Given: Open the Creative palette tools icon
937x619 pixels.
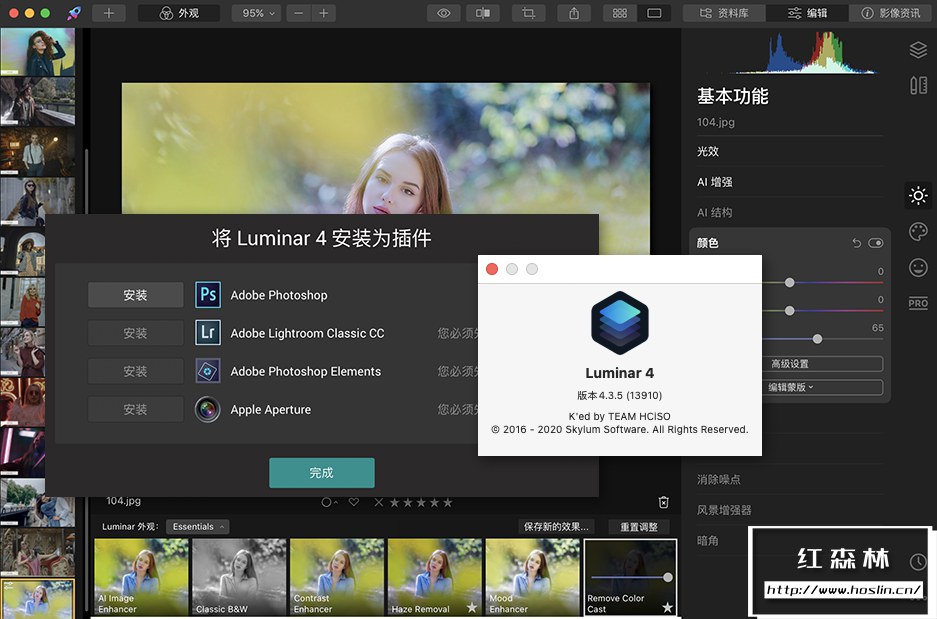Looking at the screenshot, I should (x=918, y=232).
